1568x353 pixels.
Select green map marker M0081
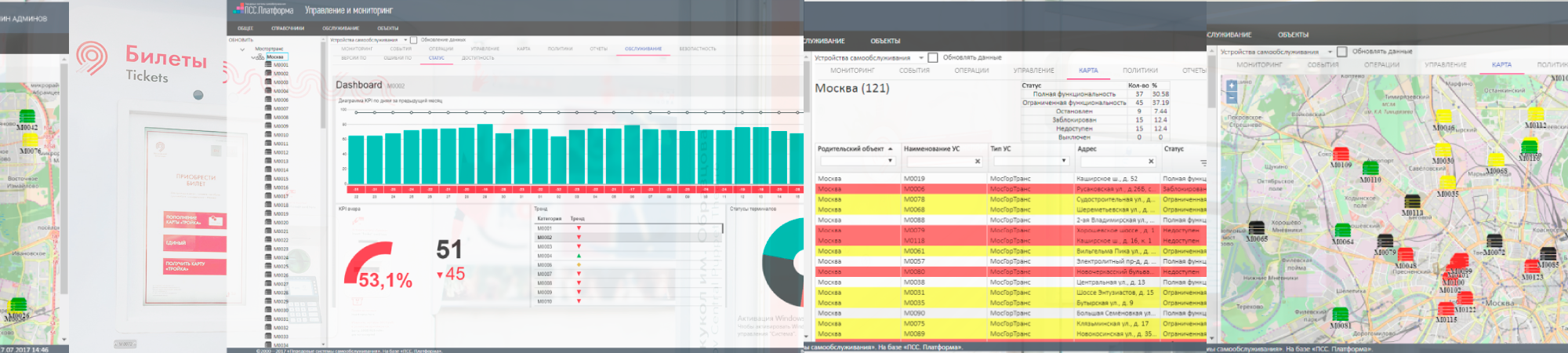[x=1341, y=314]
